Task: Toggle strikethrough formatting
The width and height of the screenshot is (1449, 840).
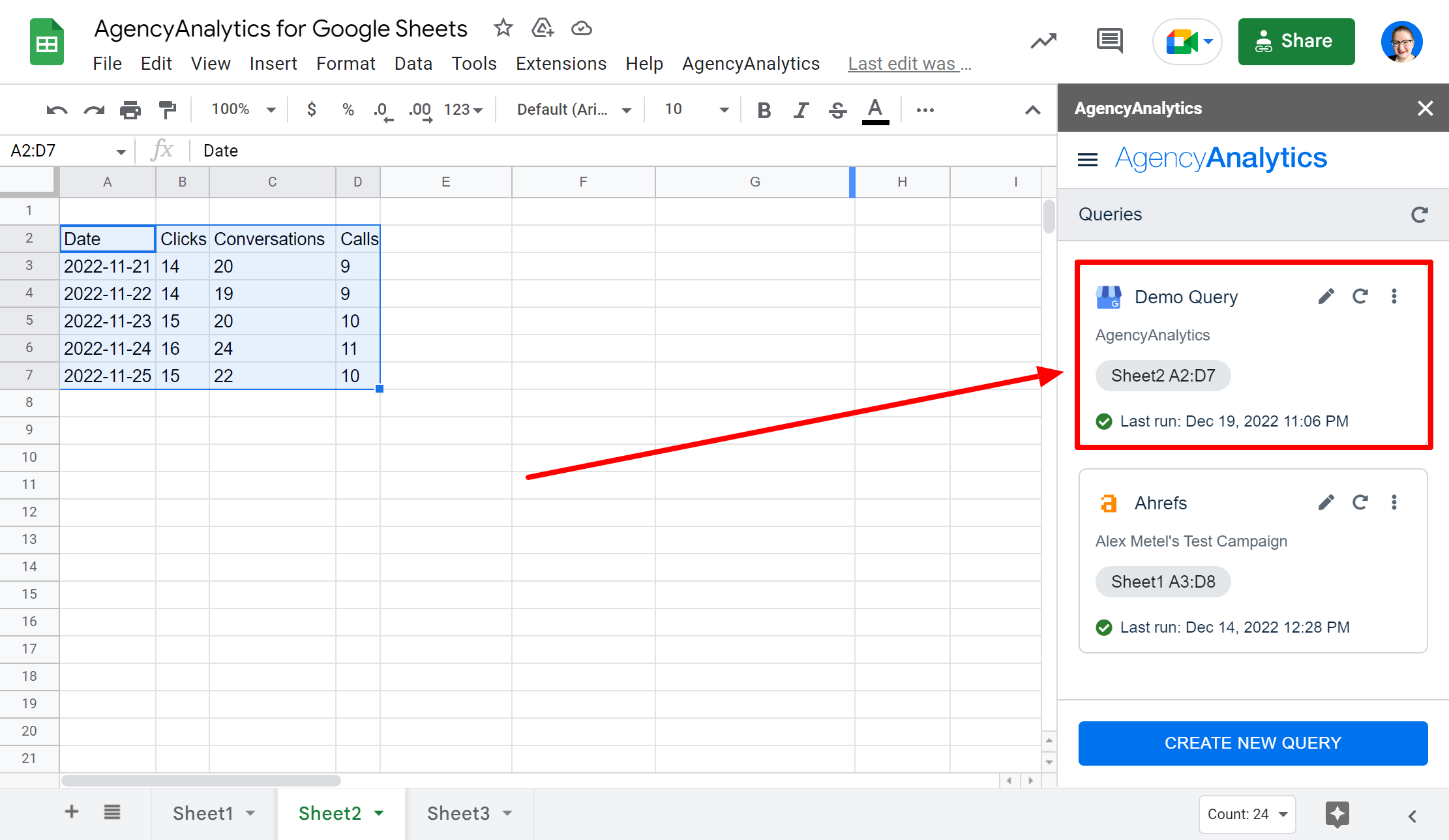Action: tap(838, 110)
